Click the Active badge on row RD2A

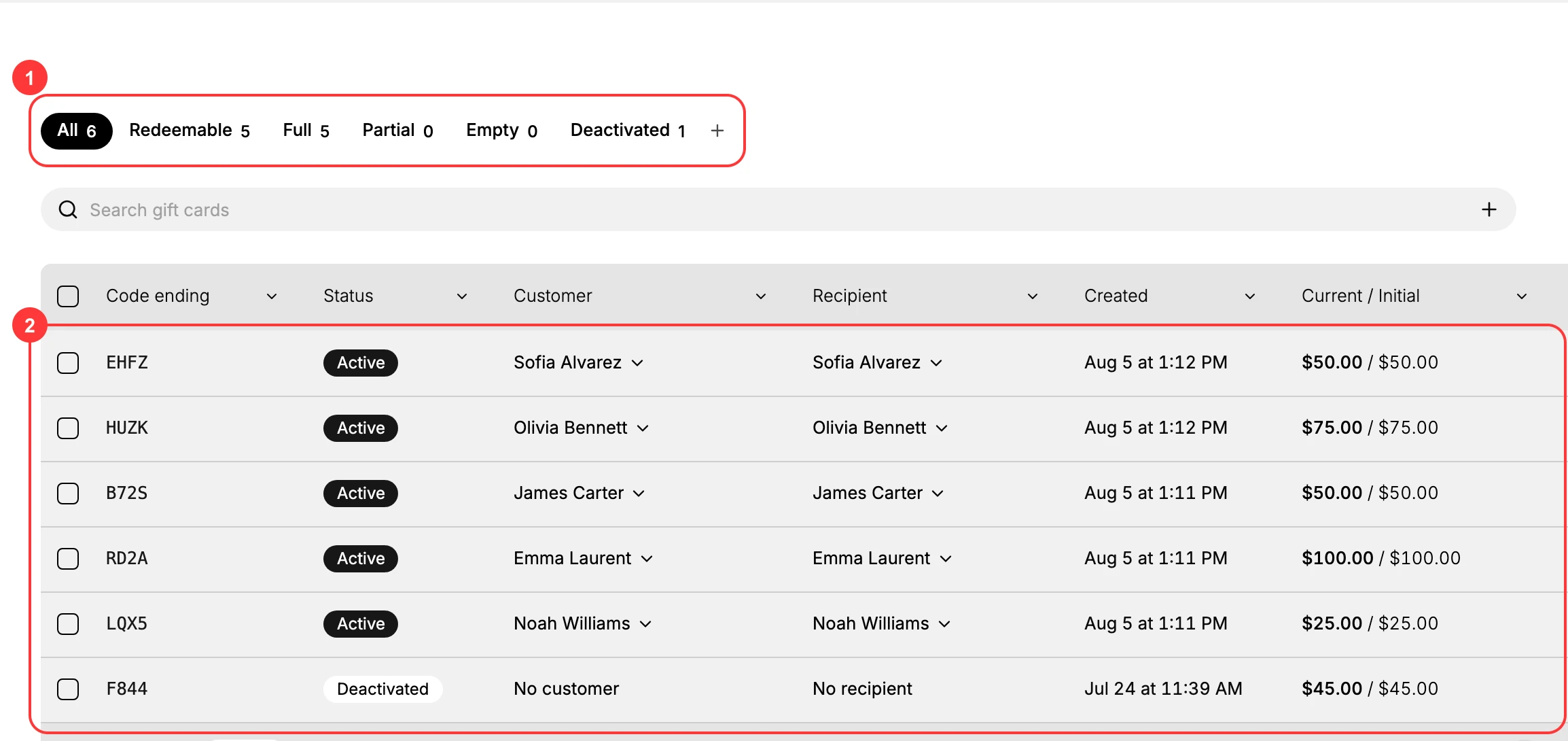click(361, 558)
